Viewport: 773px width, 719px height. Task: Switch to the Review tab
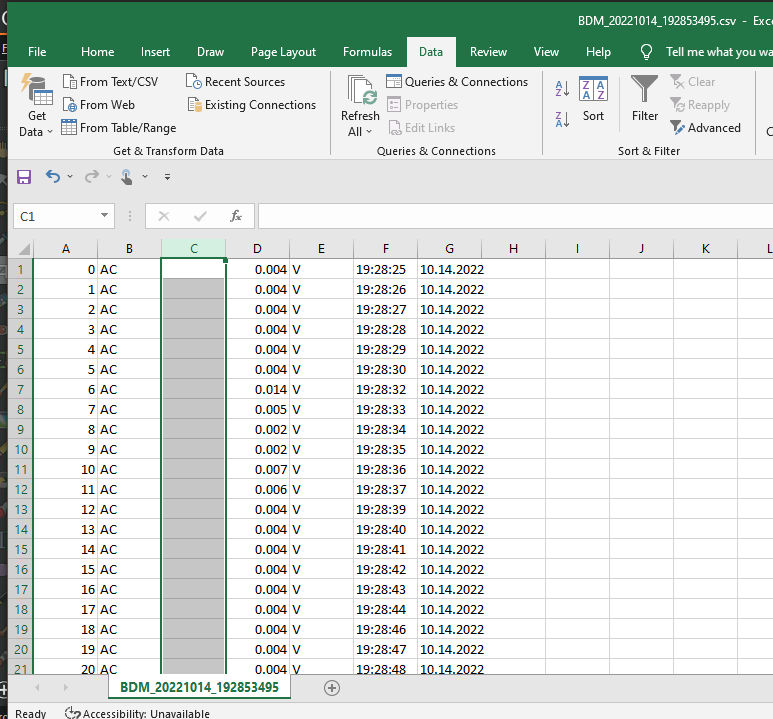tap(488, 52)
